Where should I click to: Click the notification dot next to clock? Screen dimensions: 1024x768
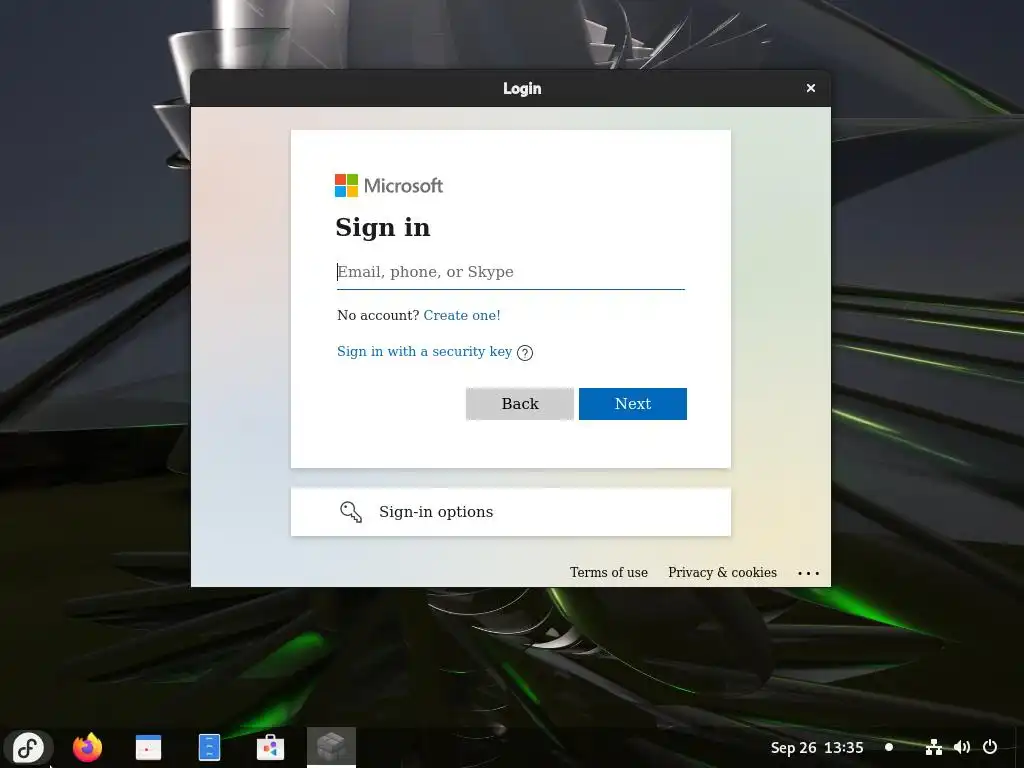pos(889,747)
